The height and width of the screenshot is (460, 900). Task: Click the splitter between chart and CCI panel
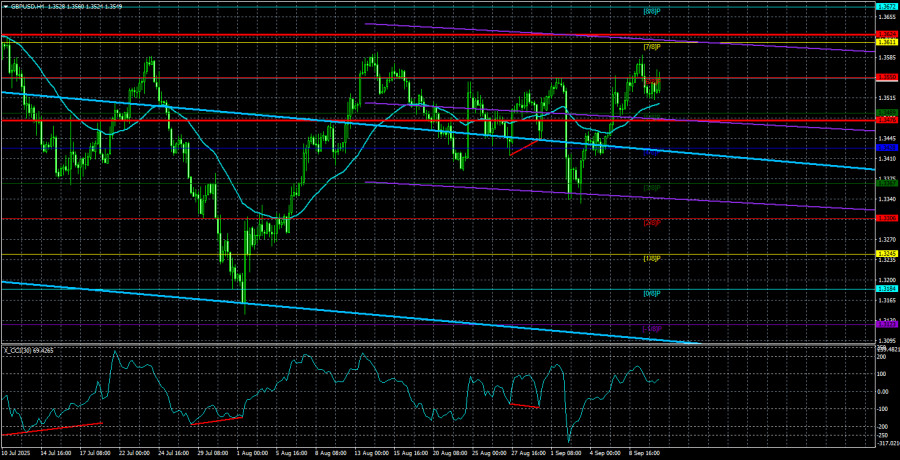click(450, 344)
